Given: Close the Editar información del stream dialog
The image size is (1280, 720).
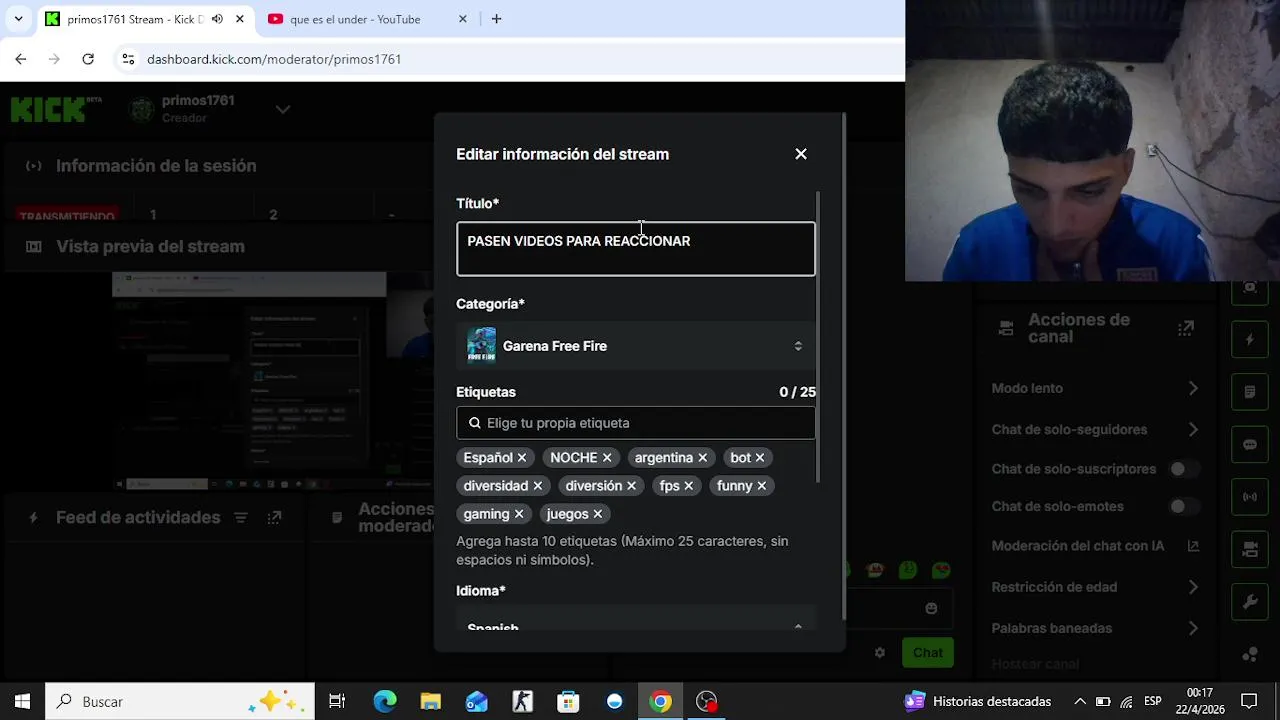Looking at the screenshot, I should point(801,154).
